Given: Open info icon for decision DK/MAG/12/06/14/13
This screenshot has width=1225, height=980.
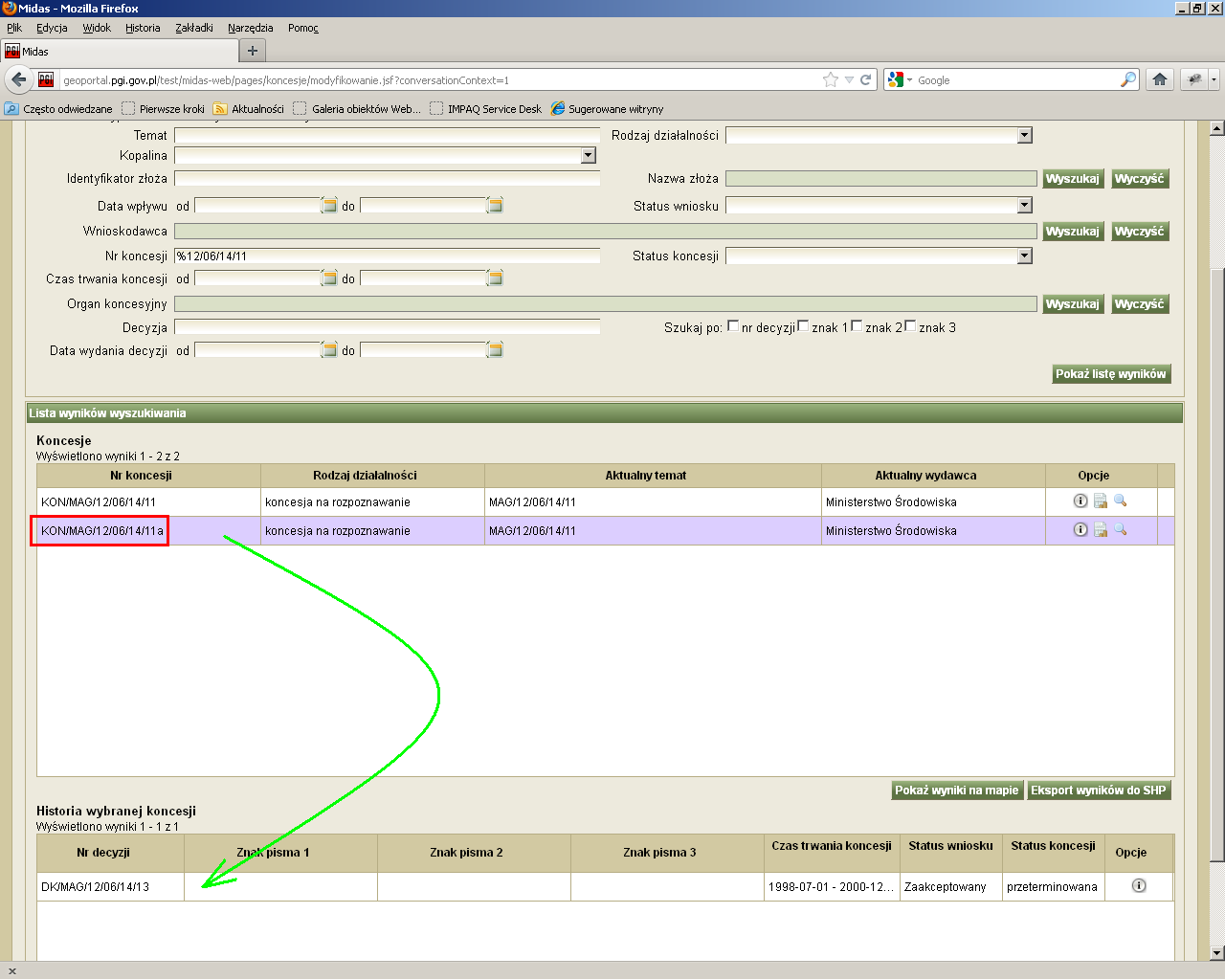Looking at the screenshot, I should tap(1139, 885).
